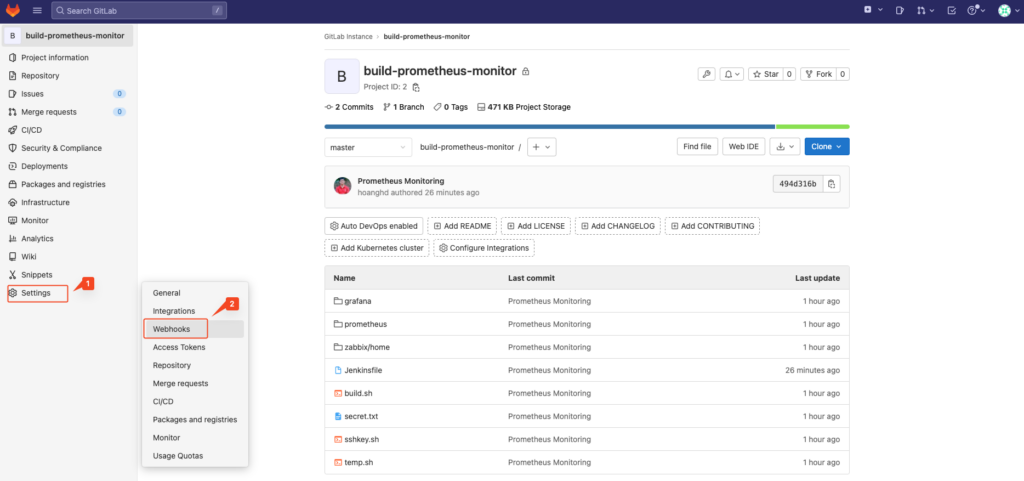This screenshot has height=481, width=1024.
Task: Click Add README button
Action: click(x=462, y=226)
